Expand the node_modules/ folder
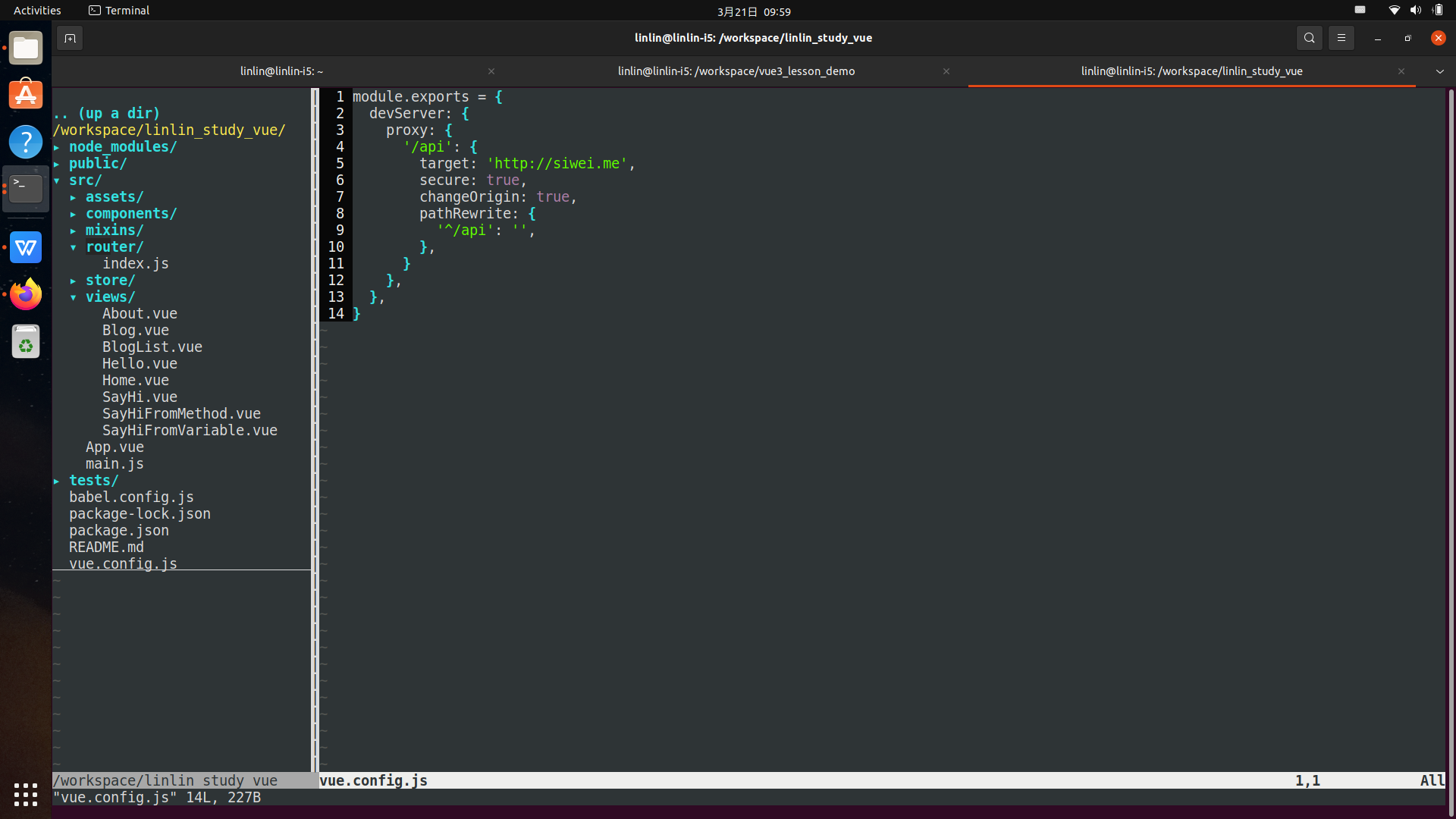The image size is (1456, 819). [122, 147]
